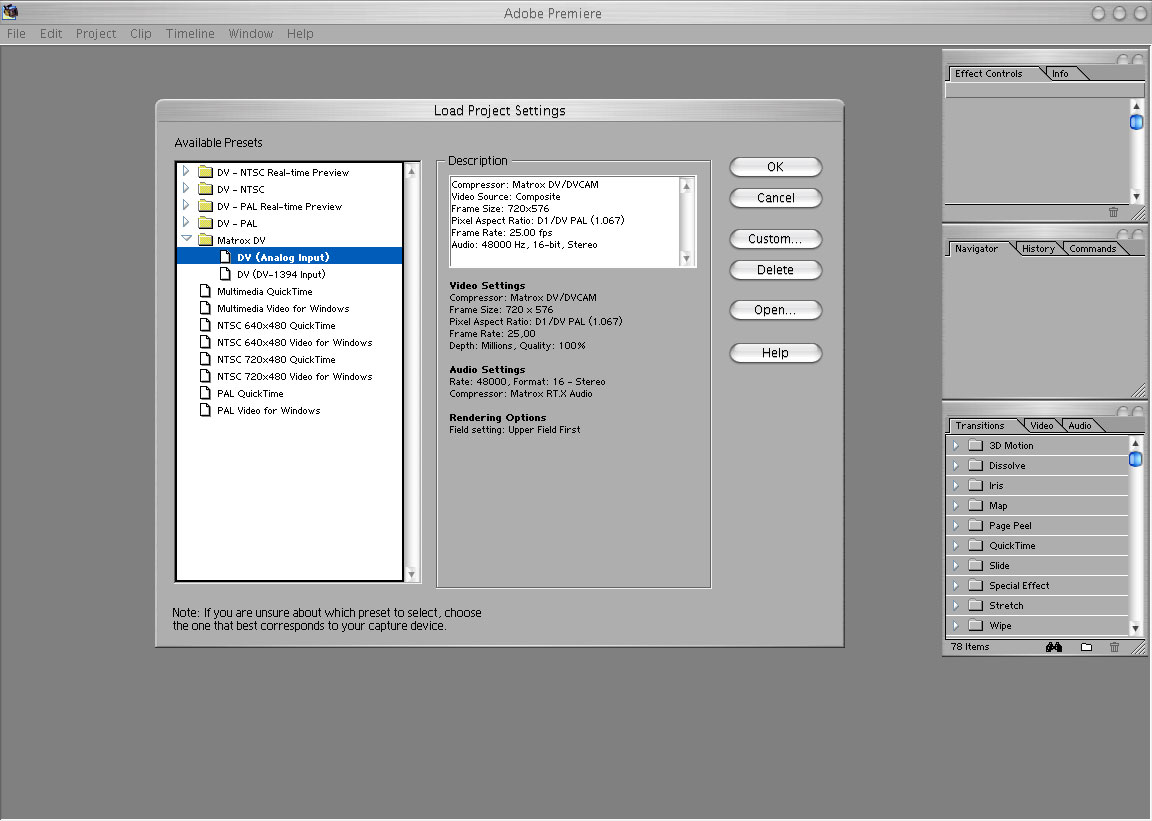Screen dimensions: 1152x821
Task: Click the Adobe Premiere application icon
Action: tap(10, 11)
